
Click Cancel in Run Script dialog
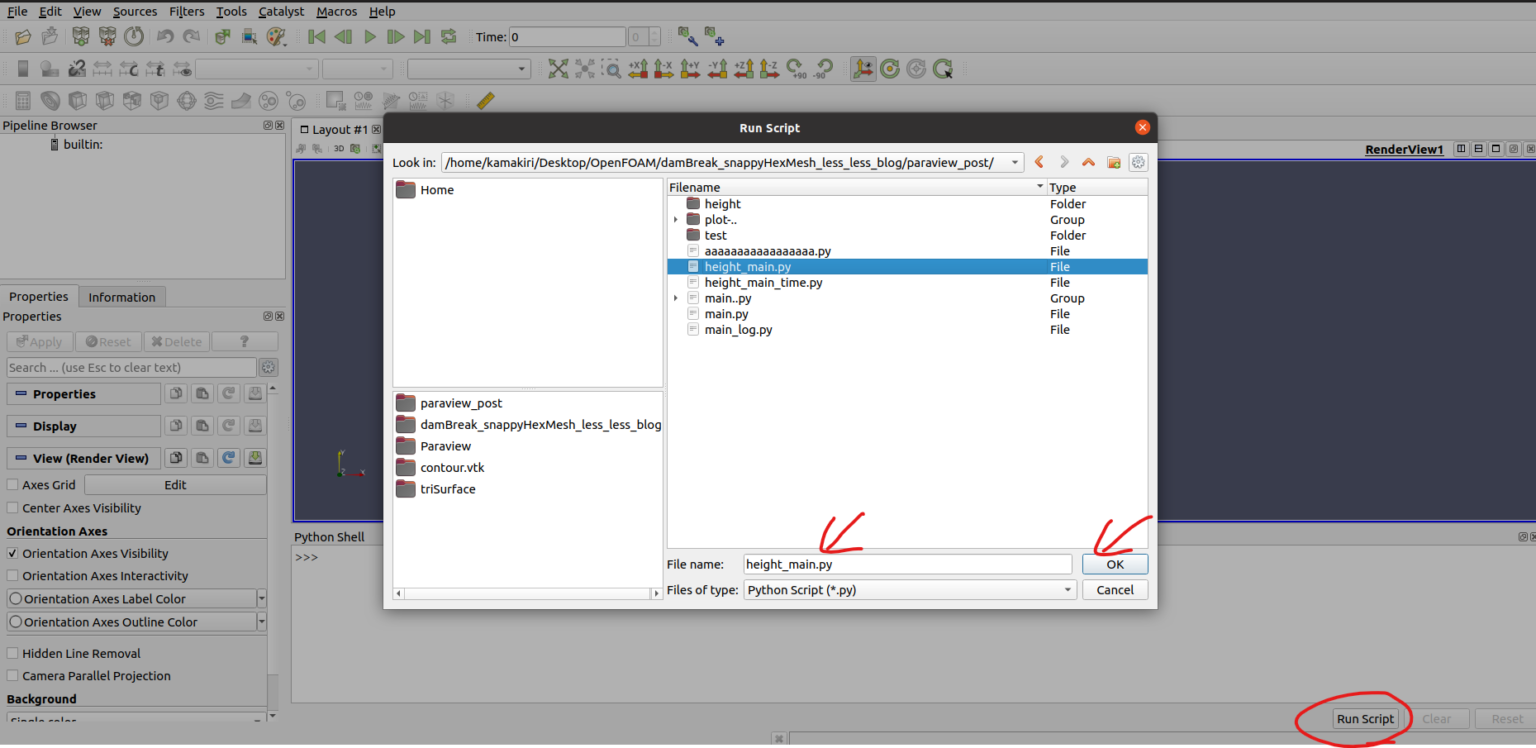(1114, 590)
